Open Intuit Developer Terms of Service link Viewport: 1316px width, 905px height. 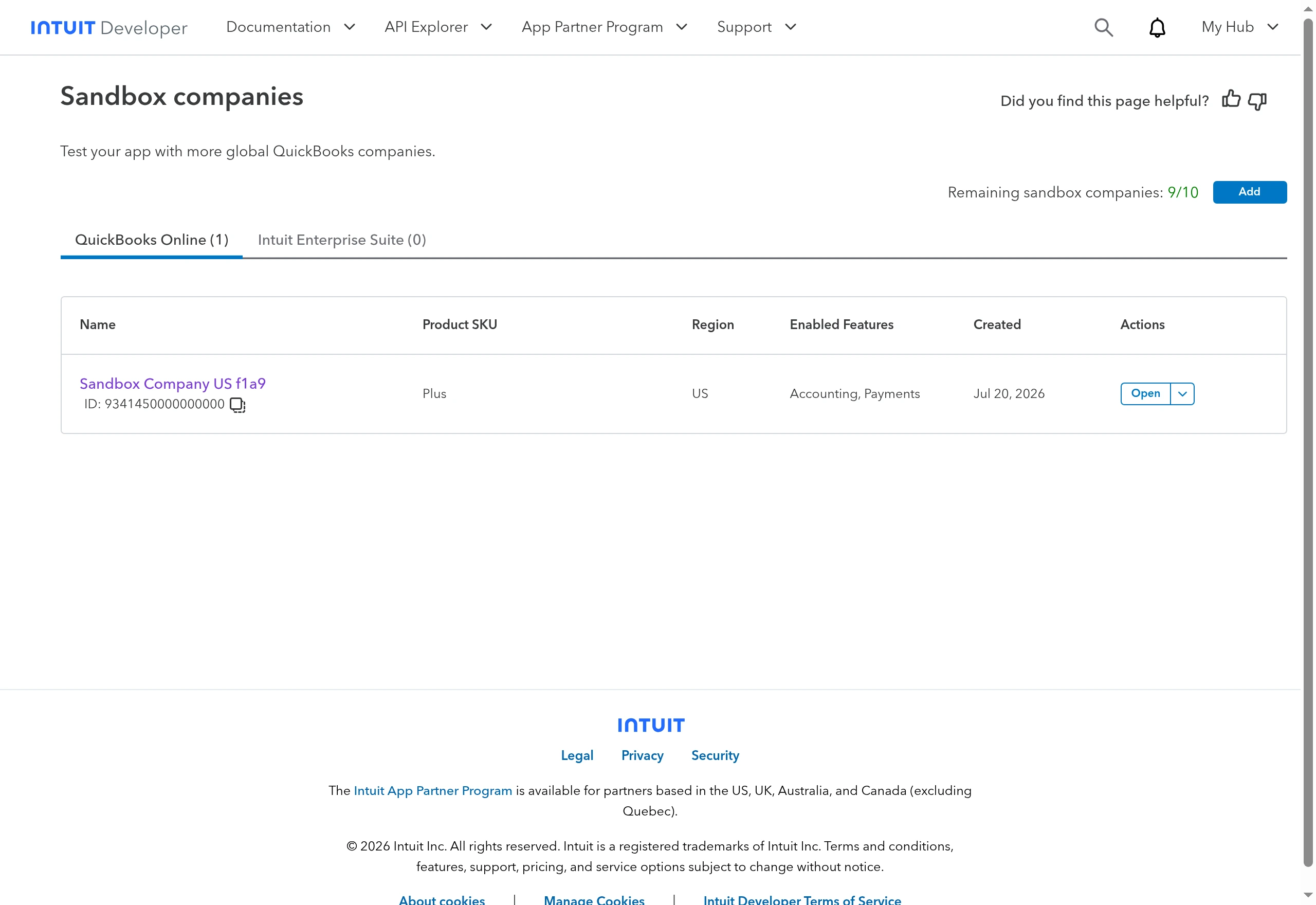point(801,899)
